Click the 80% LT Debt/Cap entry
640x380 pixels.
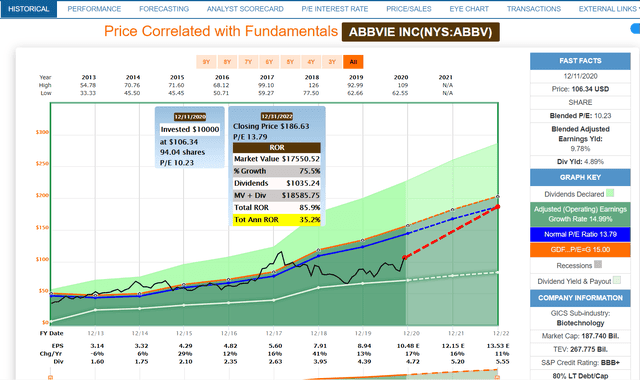point(580,376)
